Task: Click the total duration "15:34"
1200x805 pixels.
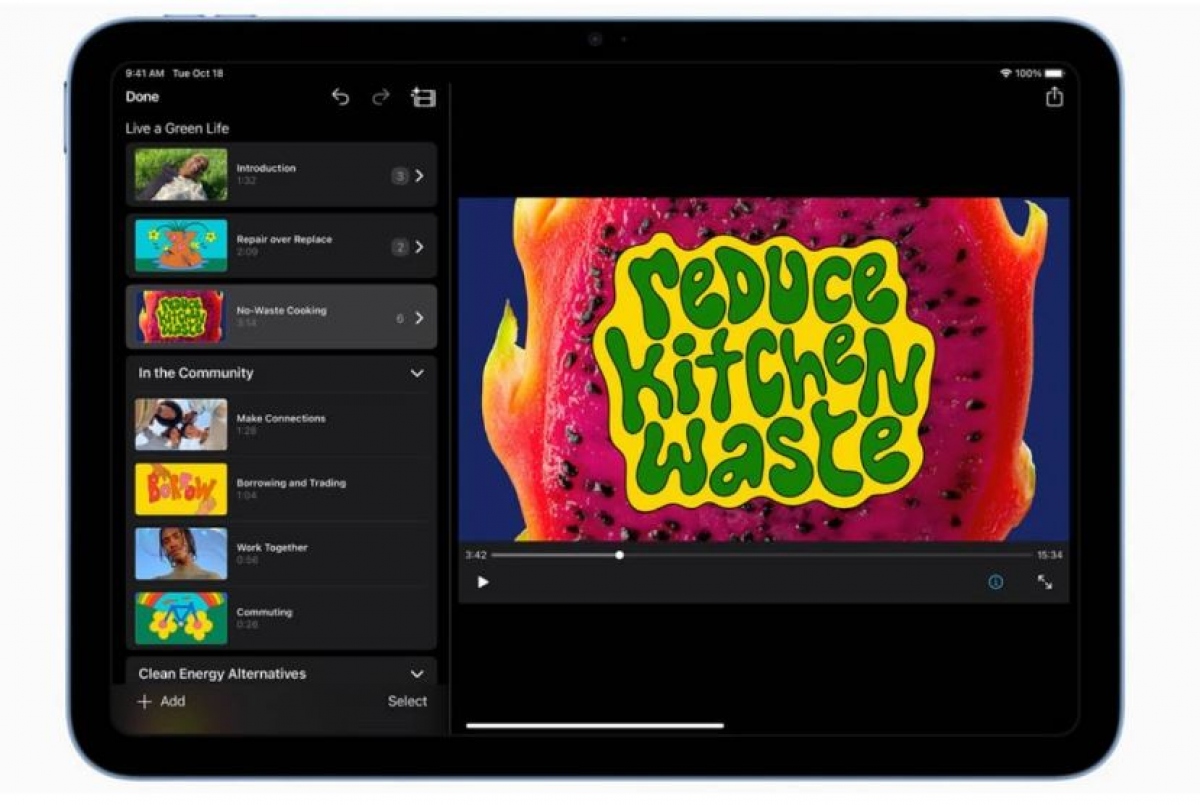Action: coord(1050,555)
